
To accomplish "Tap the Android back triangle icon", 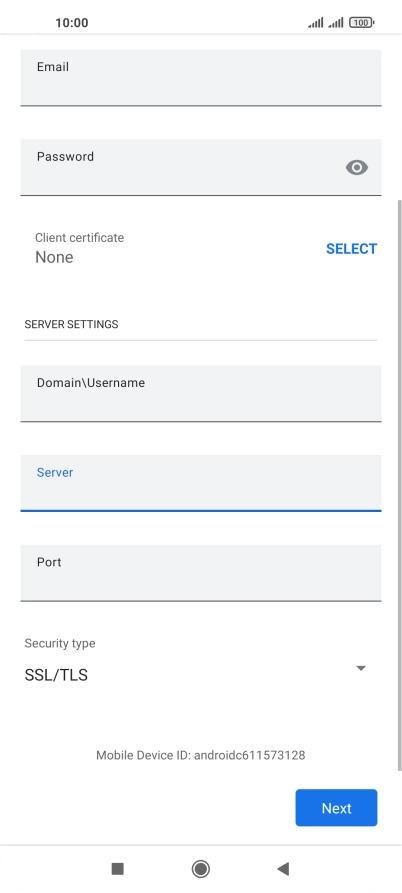I will click(x=283, y=869).
